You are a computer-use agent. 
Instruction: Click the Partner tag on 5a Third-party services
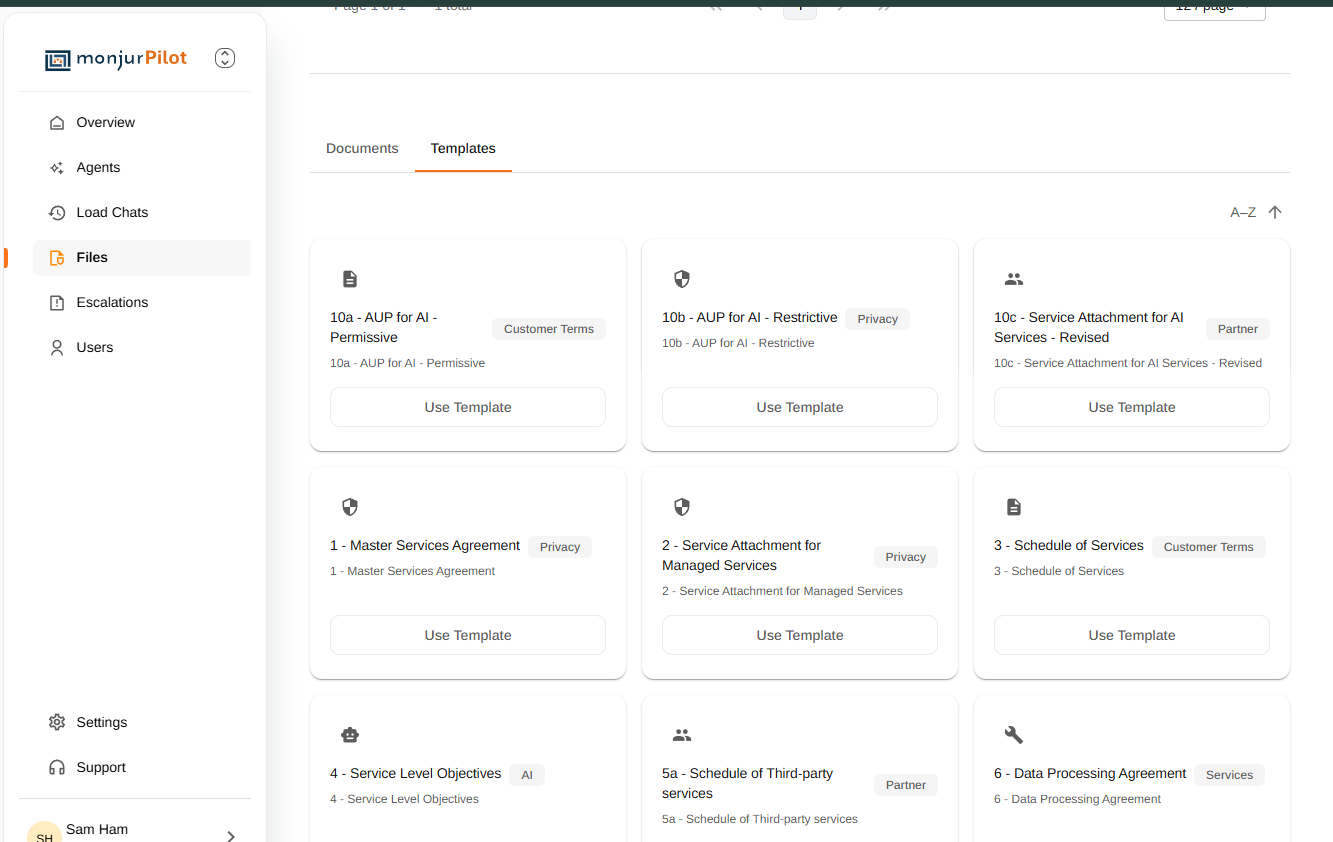coord(906,785)
